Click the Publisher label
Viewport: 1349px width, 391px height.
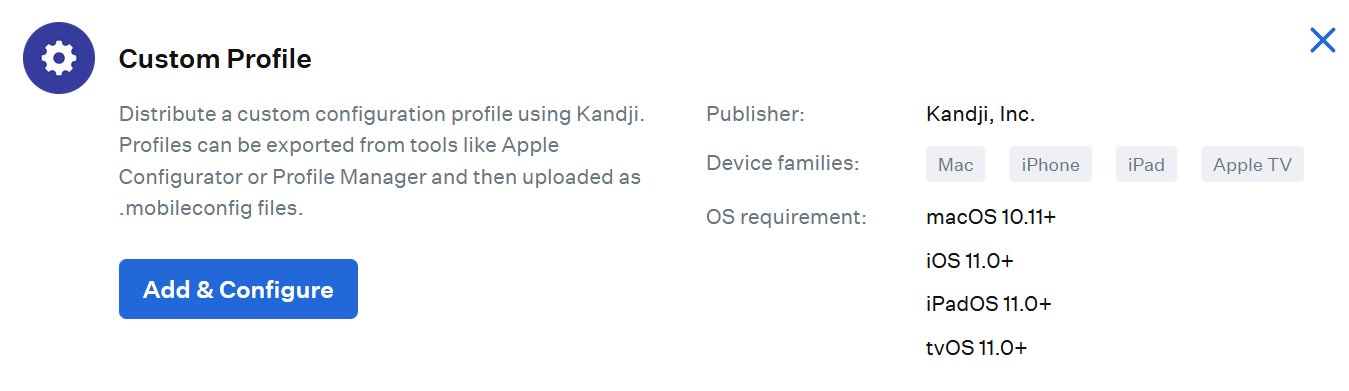click(755, 114)
